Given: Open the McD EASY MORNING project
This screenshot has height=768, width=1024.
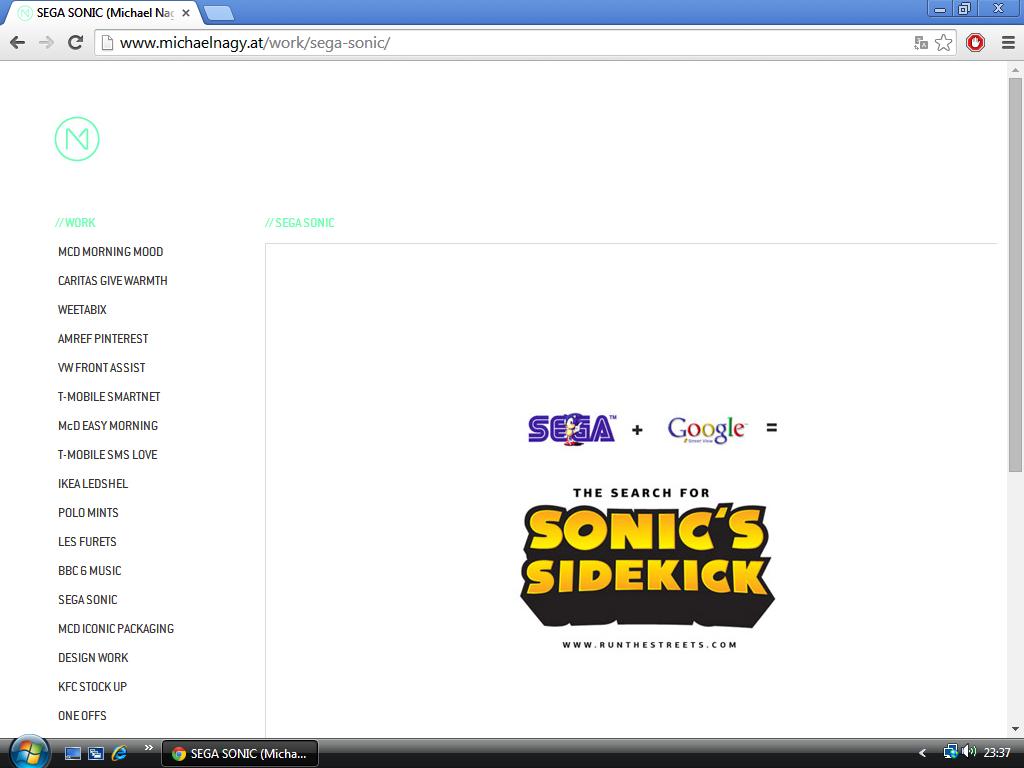Looking at the screenshot, I should tap(108, 426).
